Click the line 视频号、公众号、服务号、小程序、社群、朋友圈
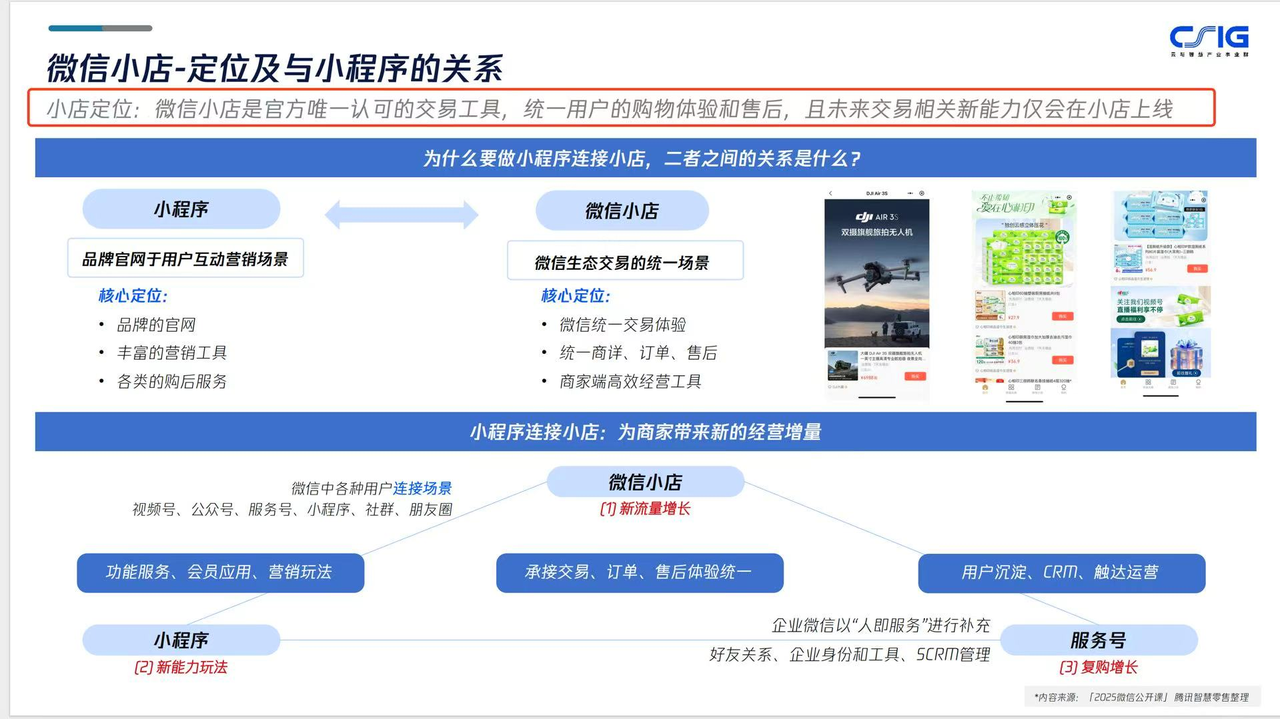The image size is (1280, 719). coord(292,509)
